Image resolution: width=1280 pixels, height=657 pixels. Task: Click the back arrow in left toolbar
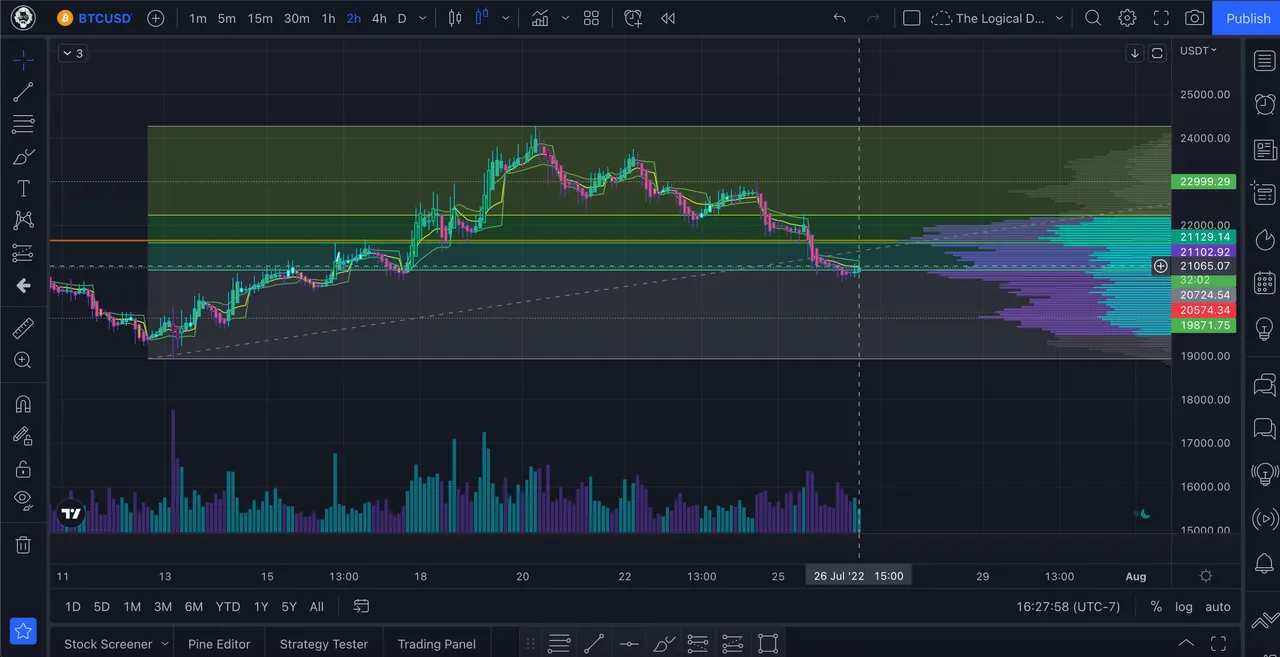click(x=23, y=286)
